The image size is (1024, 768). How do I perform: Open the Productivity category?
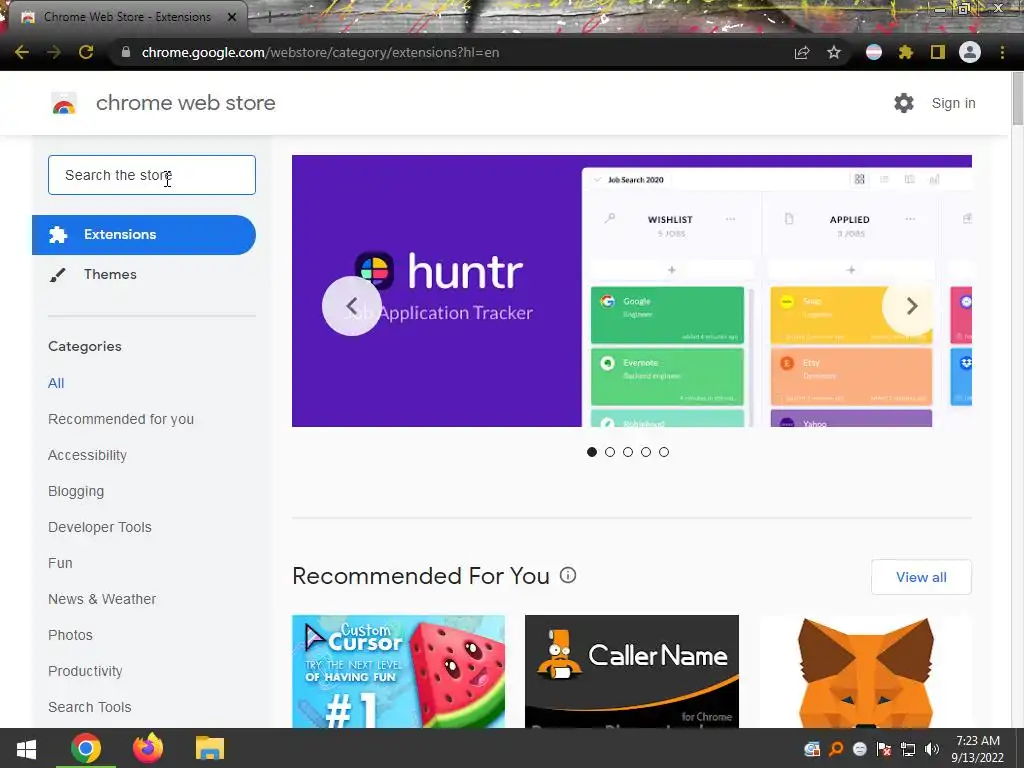click(86, 671)
